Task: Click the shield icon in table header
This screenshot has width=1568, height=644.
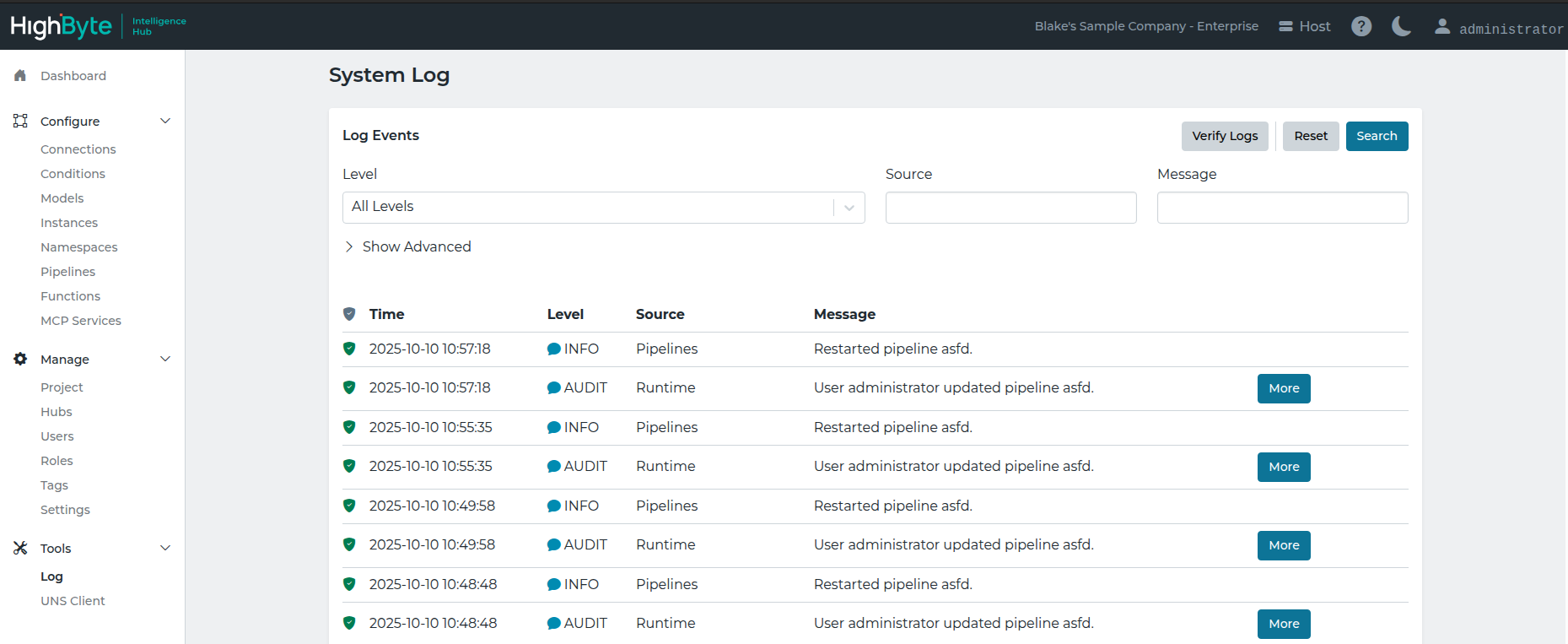Action: tap(349, 314)
